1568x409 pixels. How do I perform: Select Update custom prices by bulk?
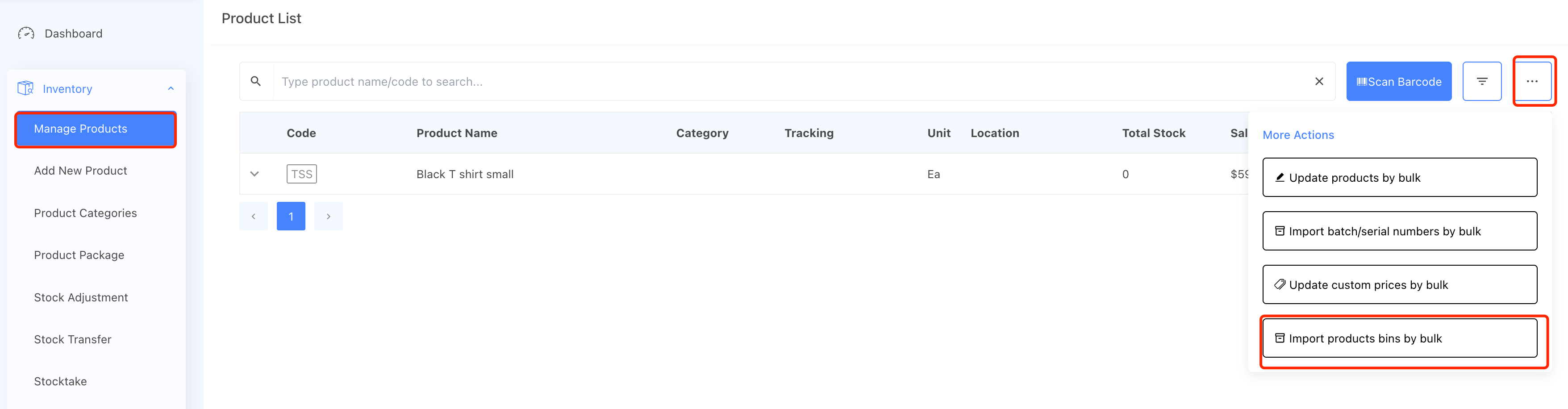pos(1399,284)
